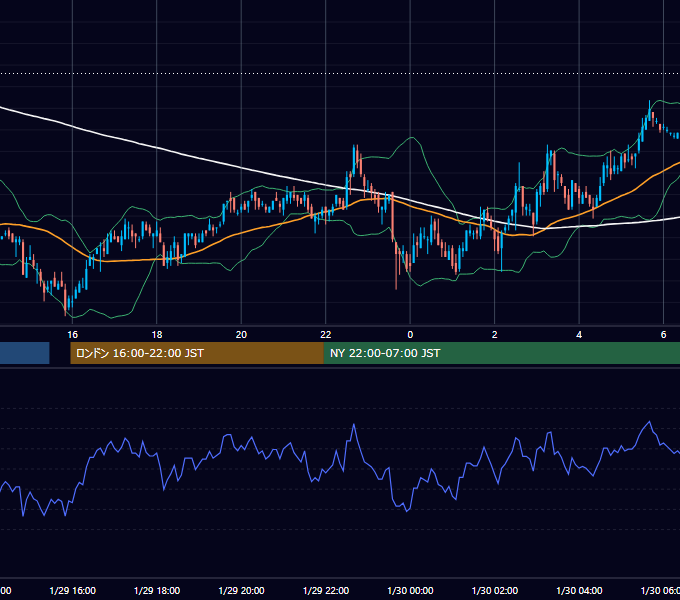This screenshot has width=680, height=600.
Task: Click the hour label 6 on price chart axis
Action: (663, 335)
